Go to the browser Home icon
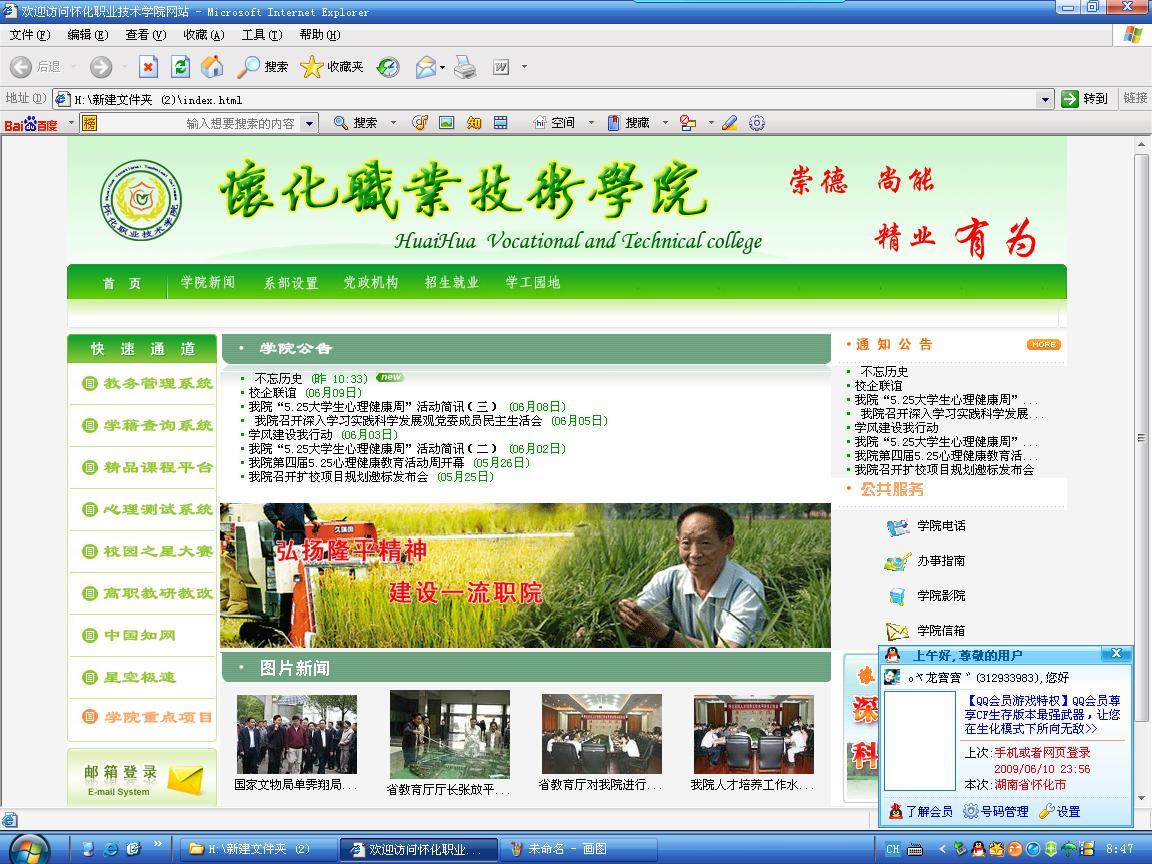This screenshot has width=1152, height=864. (212, 67)
